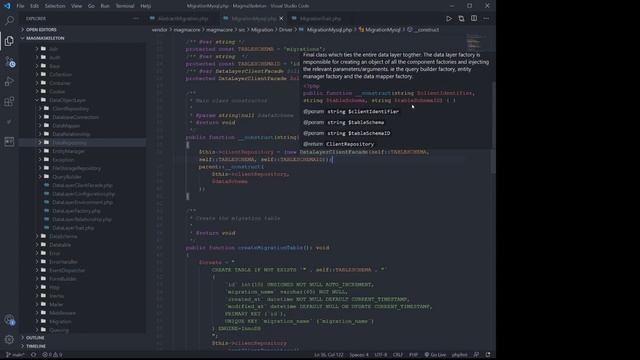Viewport: 640px width, 360px height.
Task: Open Source Control view icon
Action: pos(9,61)
